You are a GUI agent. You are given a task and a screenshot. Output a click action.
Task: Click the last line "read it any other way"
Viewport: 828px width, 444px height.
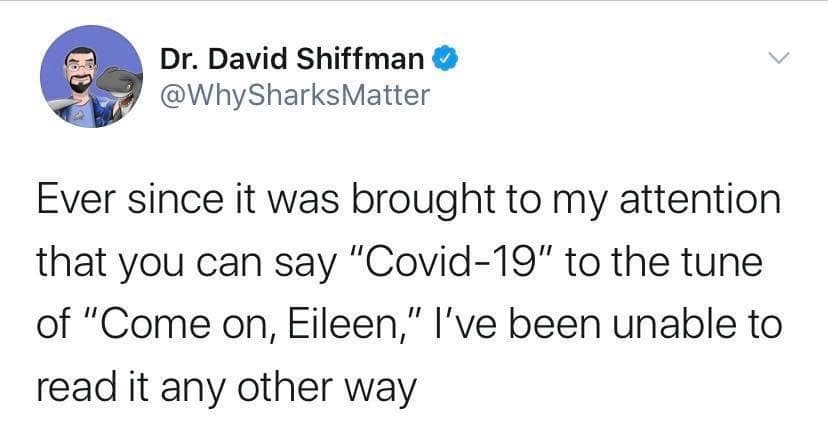coord(224,387)
